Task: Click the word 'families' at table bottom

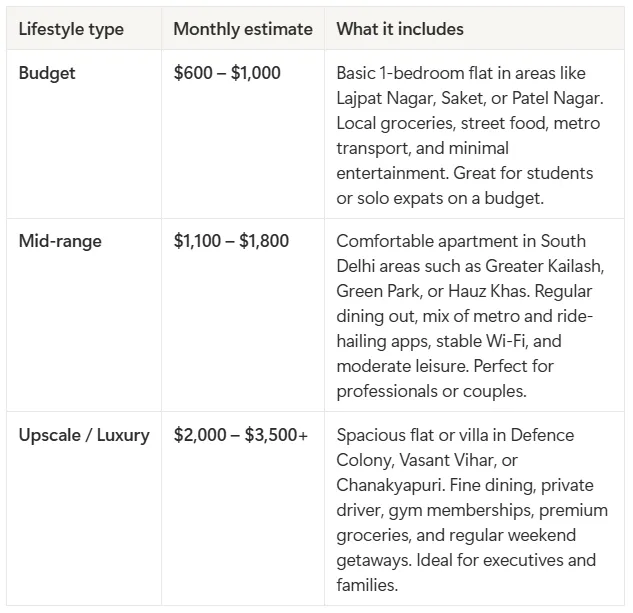Action: 367,585
